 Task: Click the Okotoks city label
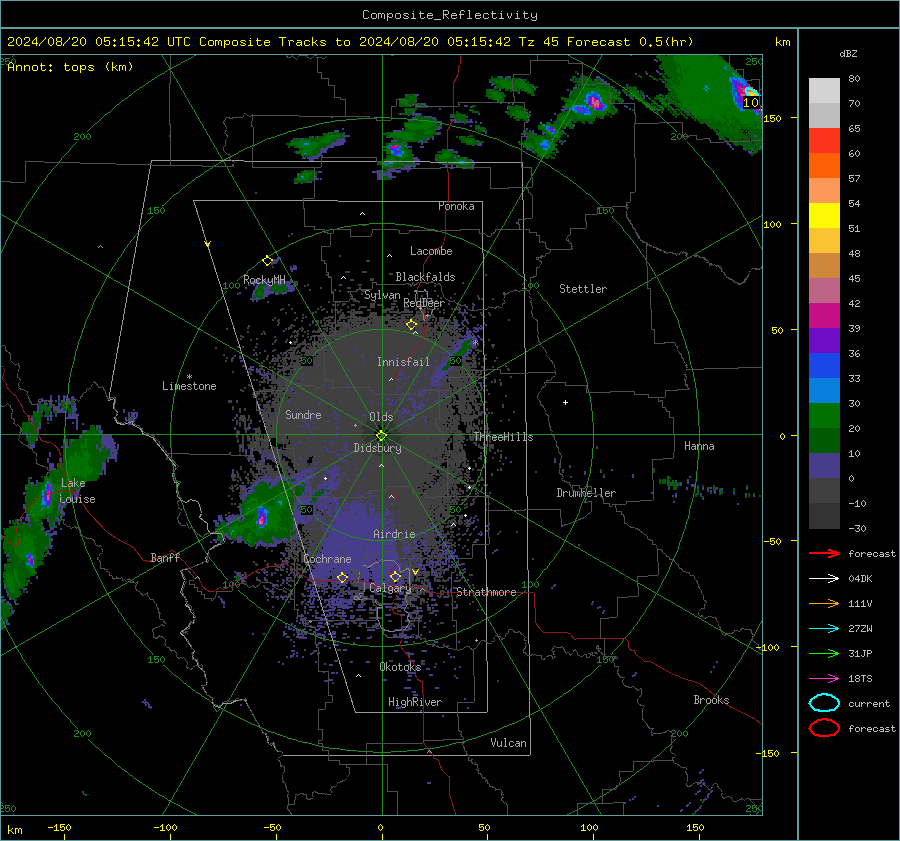(400, 666)
